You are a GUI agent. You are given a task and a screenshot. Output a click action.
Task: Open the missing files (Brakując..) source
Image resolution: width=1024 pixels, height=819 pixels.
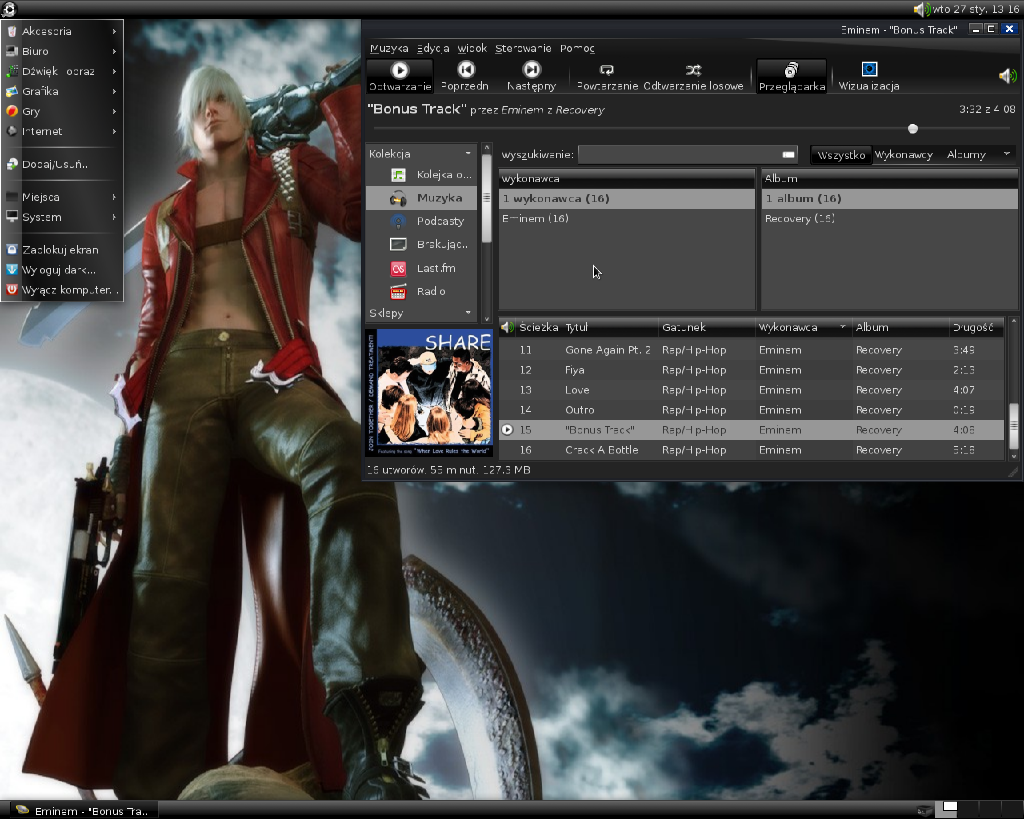tap(421, 244)
